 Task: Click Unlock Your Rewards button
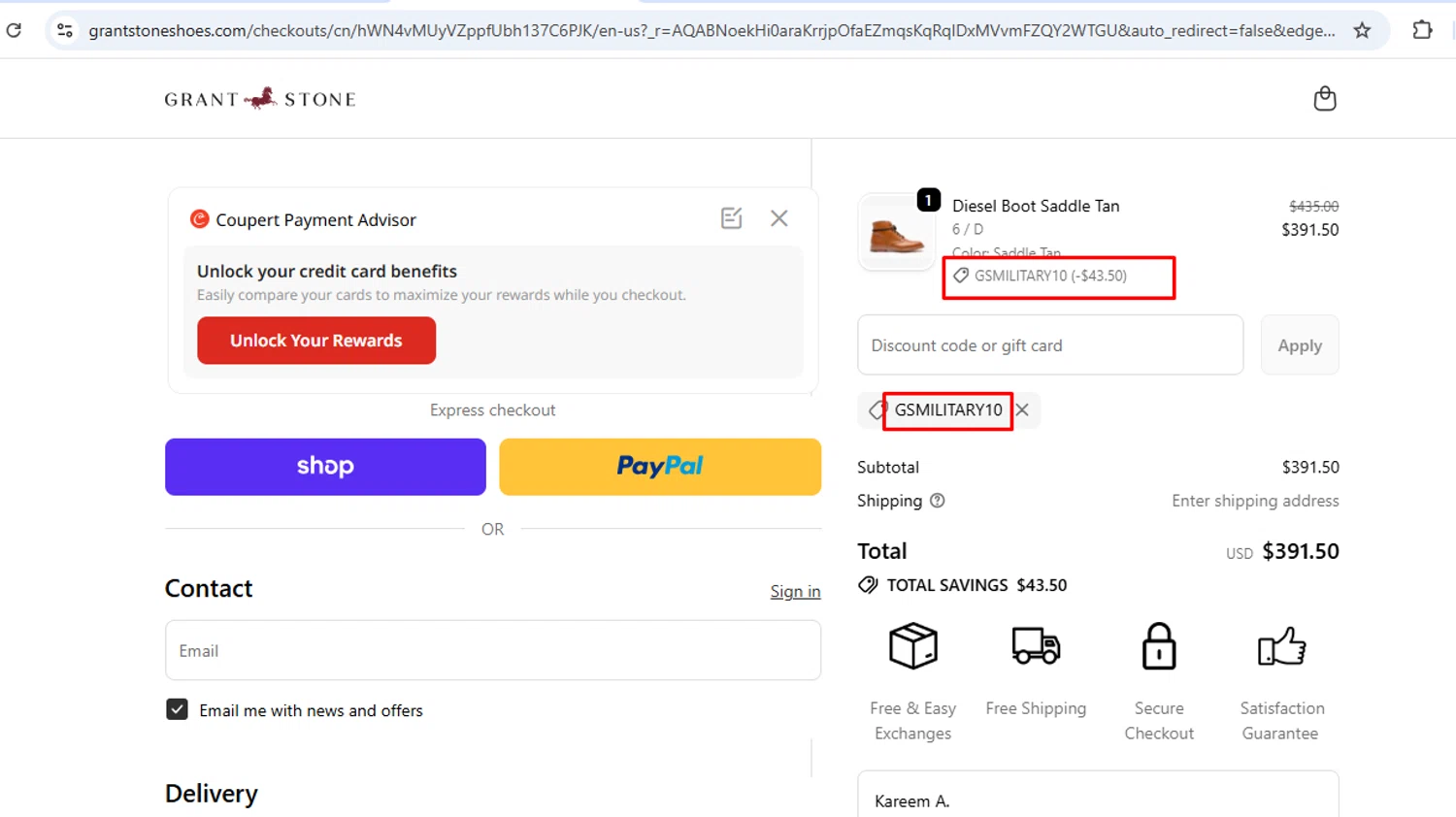coord(316,341)
